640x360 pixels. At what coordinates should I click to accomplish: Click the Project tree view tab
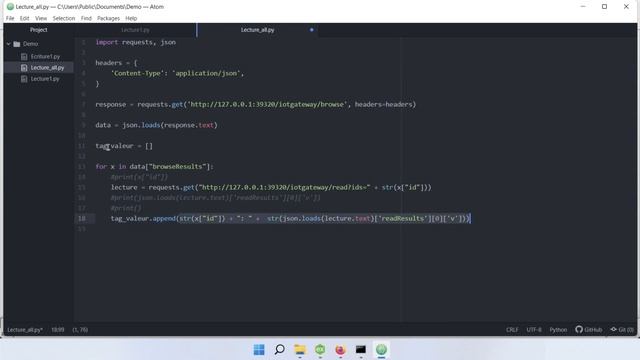point(39,30)
